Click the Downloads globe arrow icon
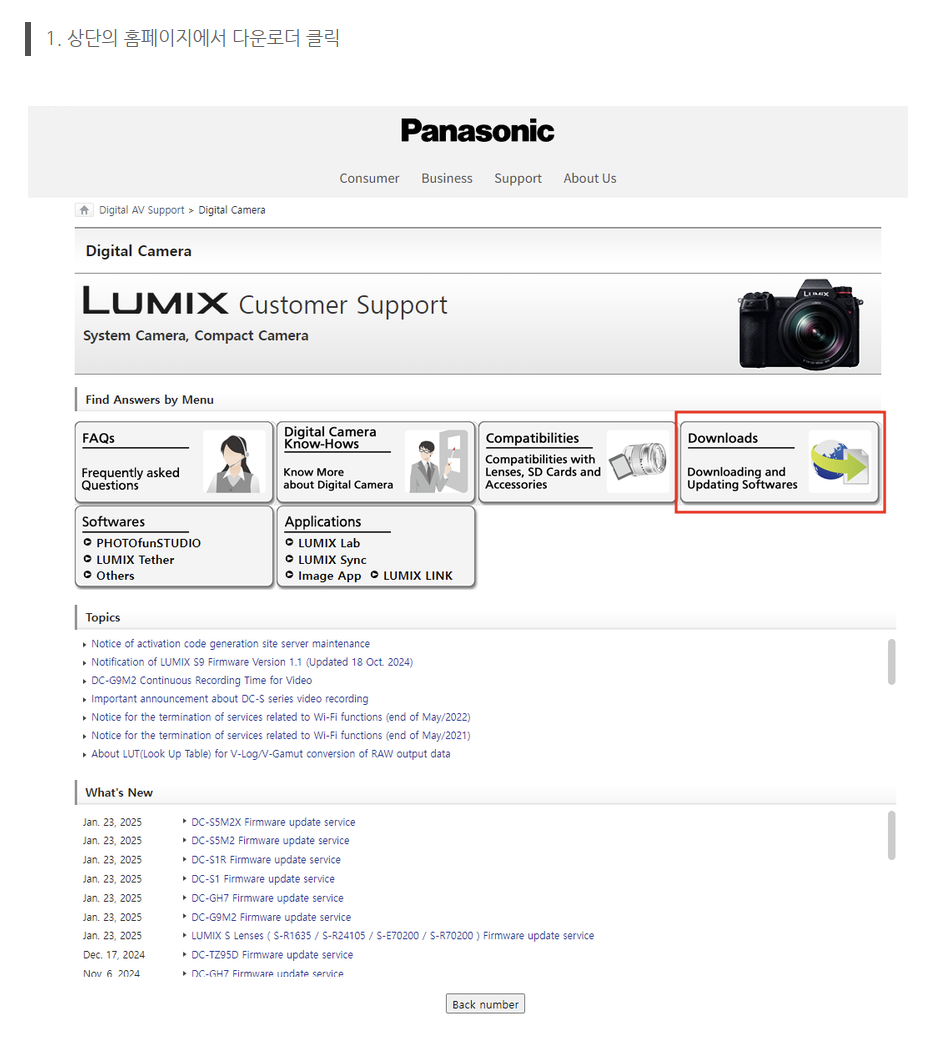The height and width of the screenshot is (1038, 941). [x=840, y=461]
